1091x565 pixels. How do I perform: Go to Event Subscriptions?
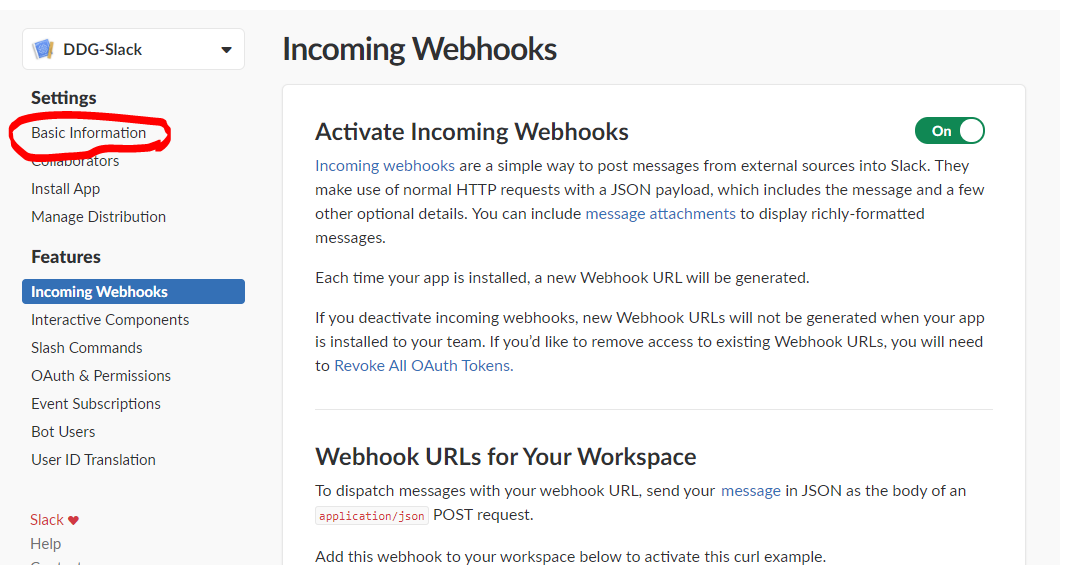pyautogui.click(x=96, y=404)
